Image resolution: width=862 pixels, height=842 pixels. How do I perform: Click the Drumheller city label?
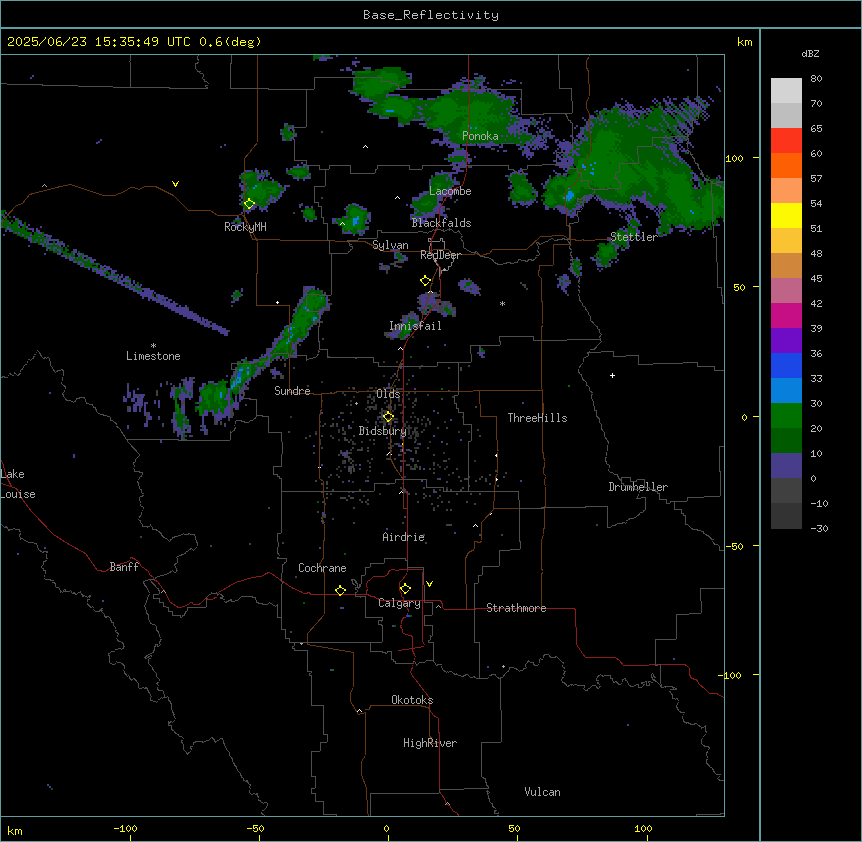point(638,487)
